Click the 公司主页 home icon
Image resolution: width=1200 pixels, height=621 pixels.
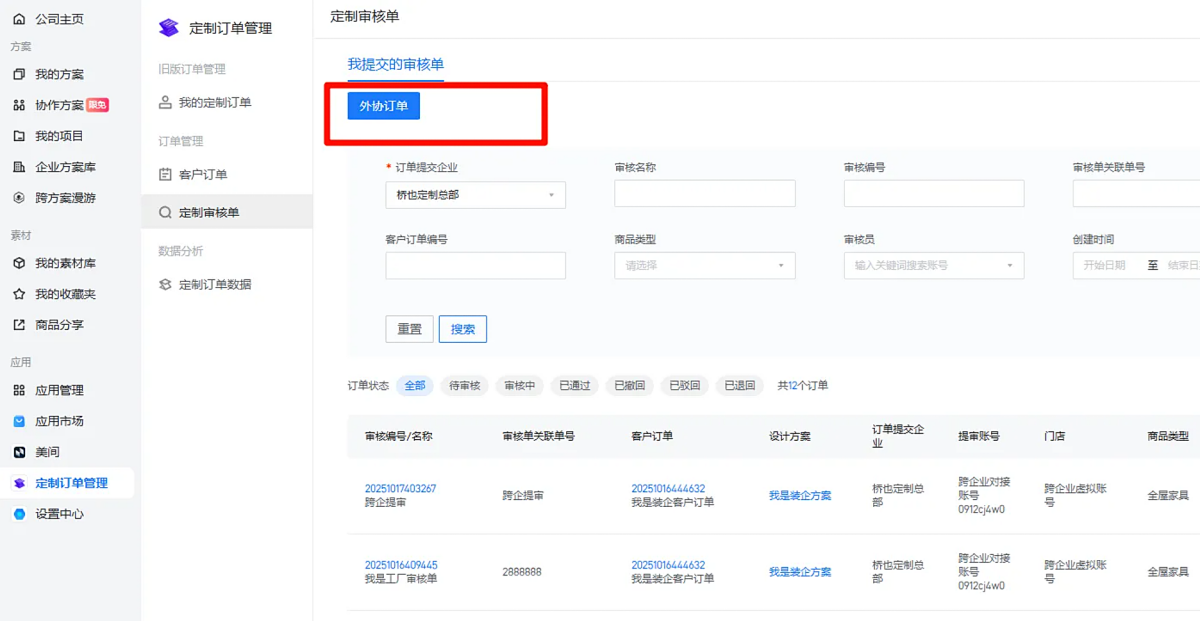[19, 19]
